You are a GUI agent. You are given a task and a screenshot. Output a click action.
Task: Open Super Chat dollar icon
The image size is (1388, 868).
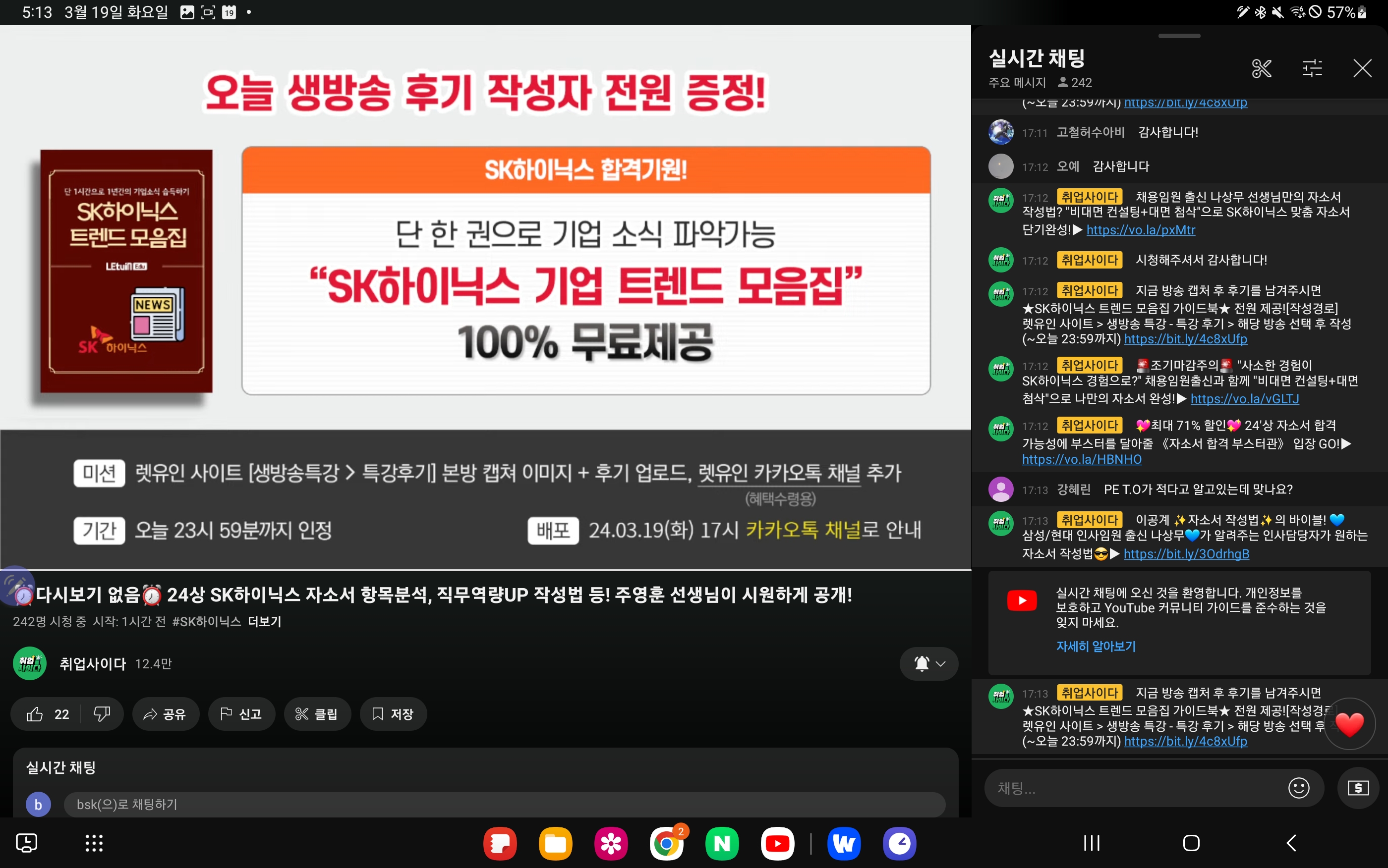coord(1358,788)
